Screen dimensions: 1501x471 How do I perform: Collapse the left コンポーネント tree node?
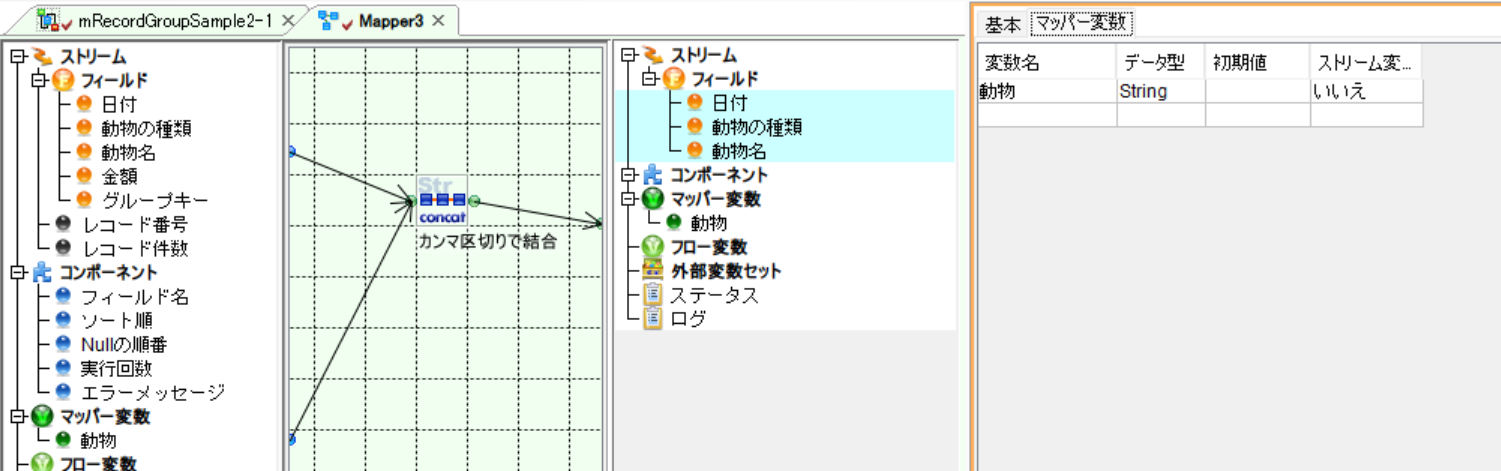click(16, 272)
